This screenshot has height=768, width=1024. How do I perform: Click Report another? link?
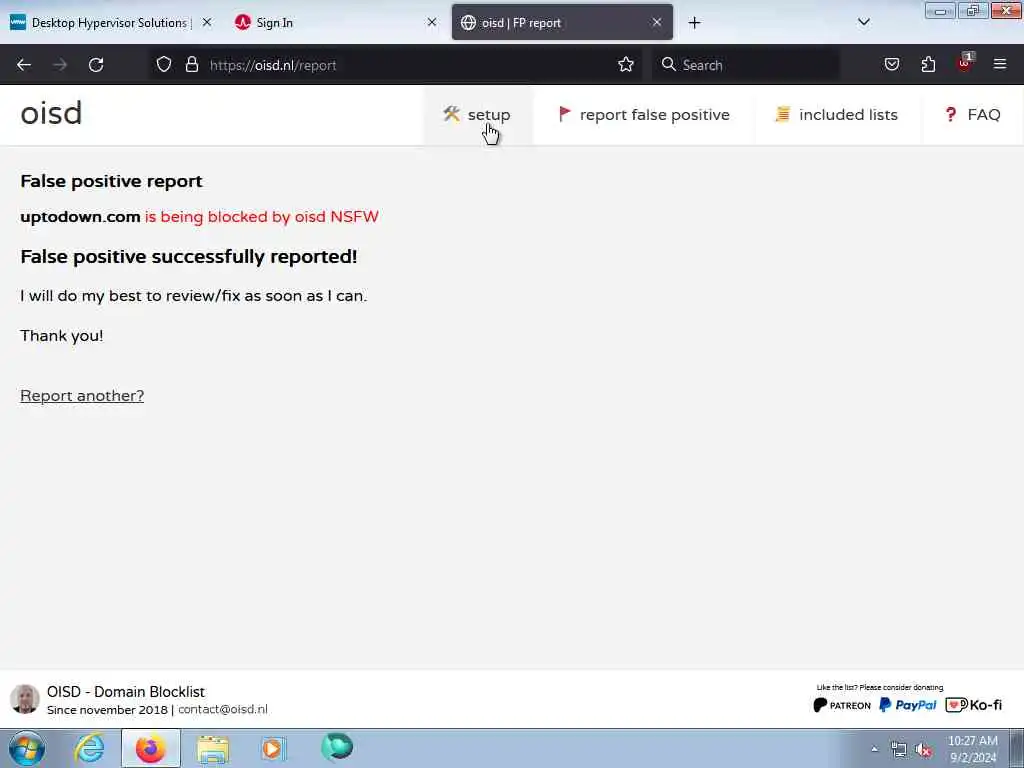pyautogui.click(x=82, y=396)
